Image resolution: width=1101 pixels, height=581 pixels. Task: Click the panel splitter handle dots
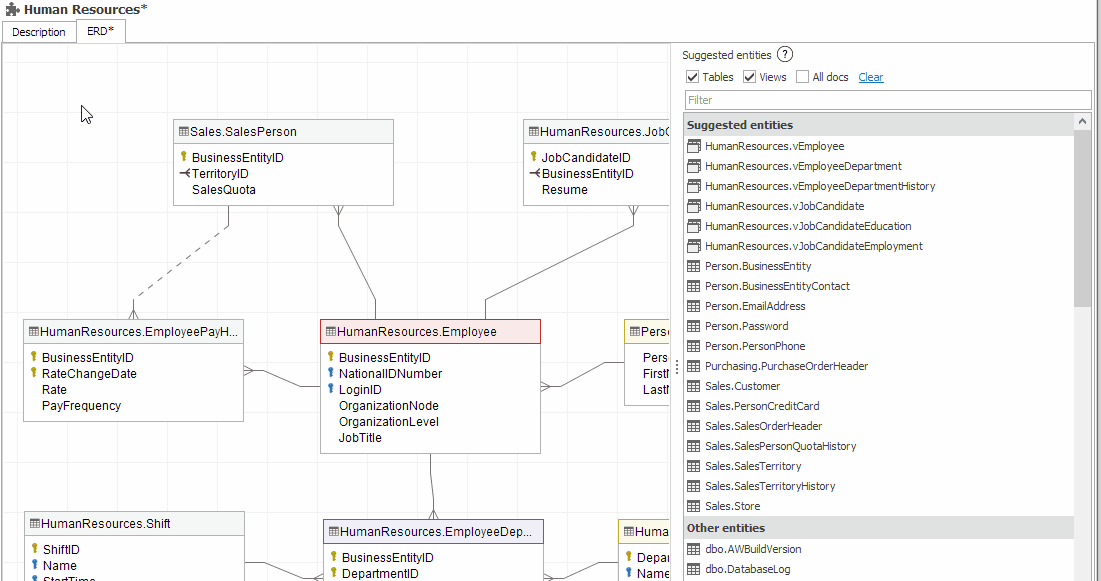(677, 367)
